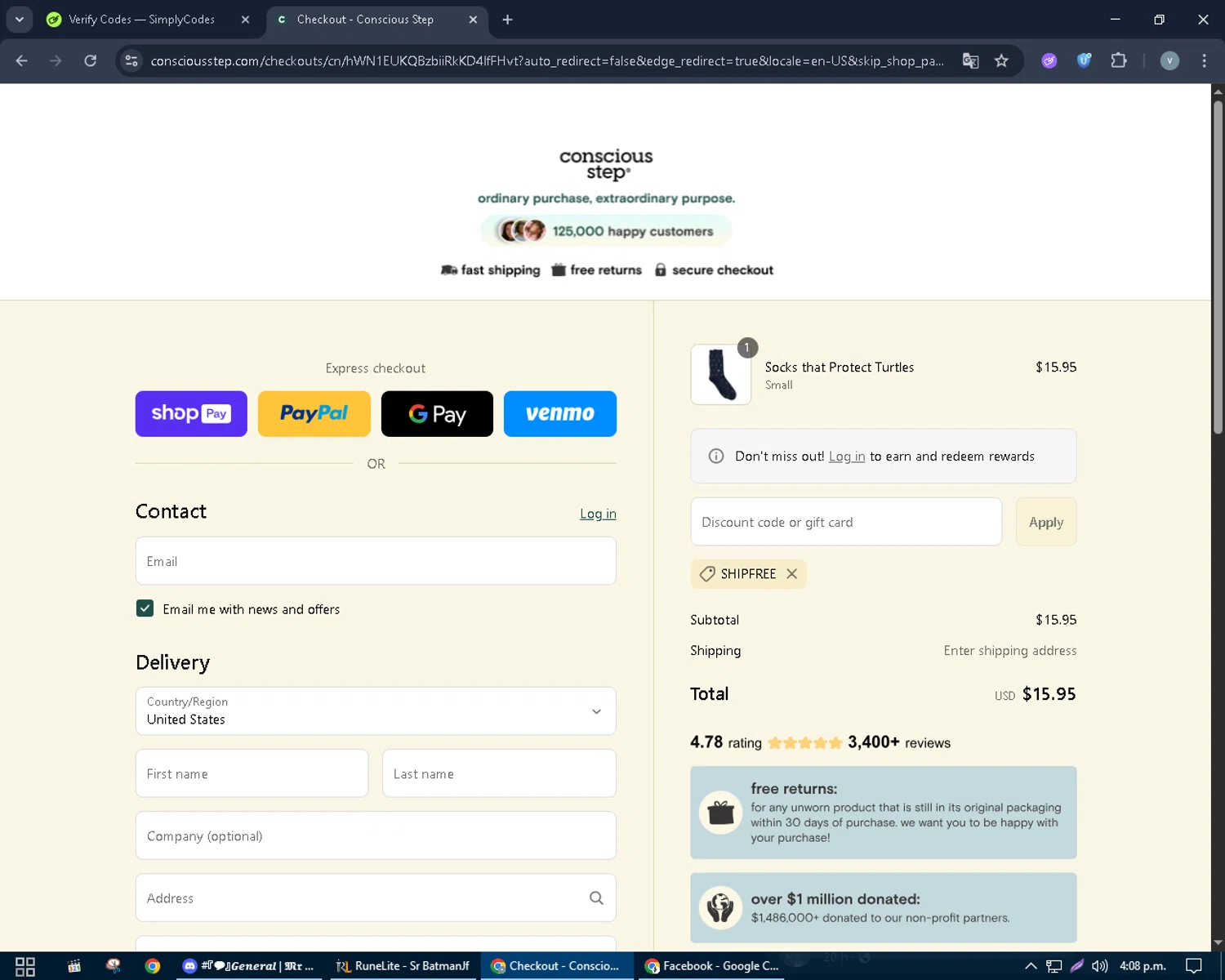Click the address search magnifier icon
1225x980 pixels.
pos(596,898)
